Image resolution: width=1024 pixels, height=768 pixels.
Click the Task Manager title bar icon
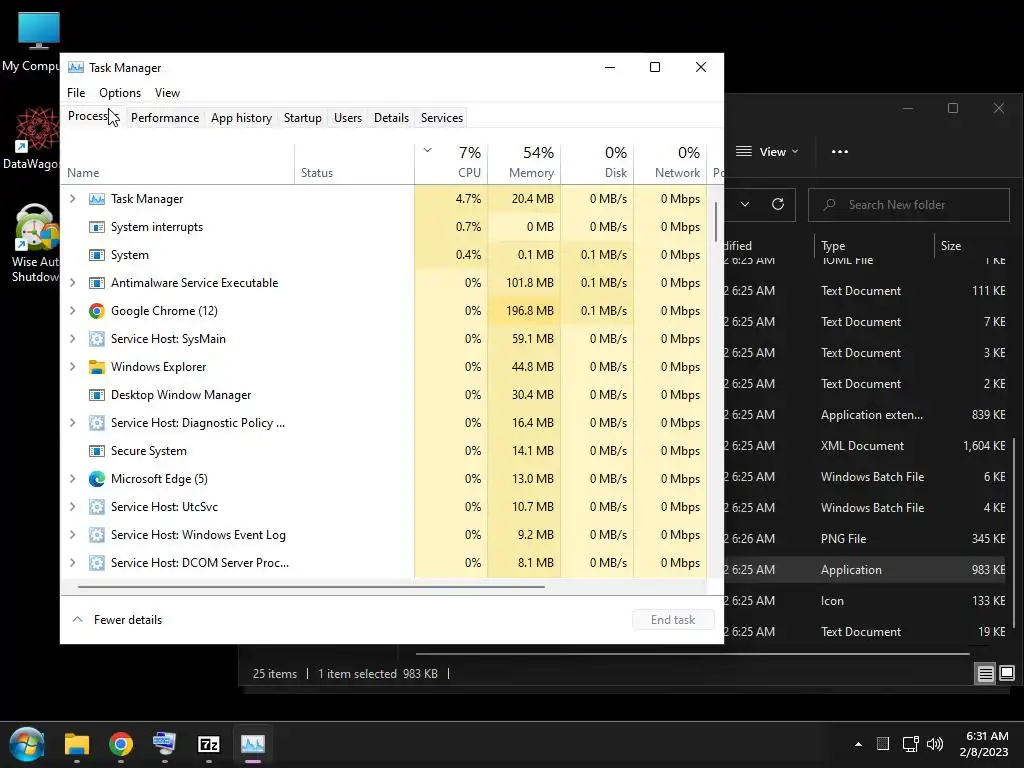click(76, 67)
